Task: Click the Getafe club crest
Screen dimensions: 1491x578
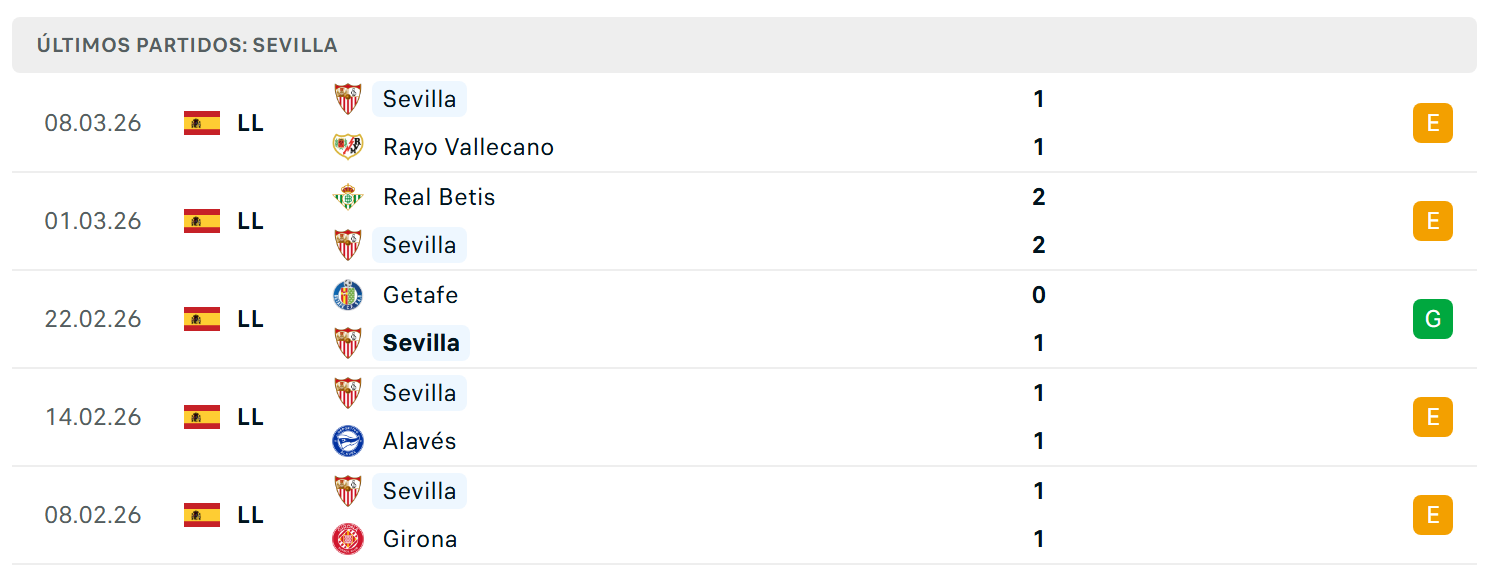Action: [x=348, y=295]
